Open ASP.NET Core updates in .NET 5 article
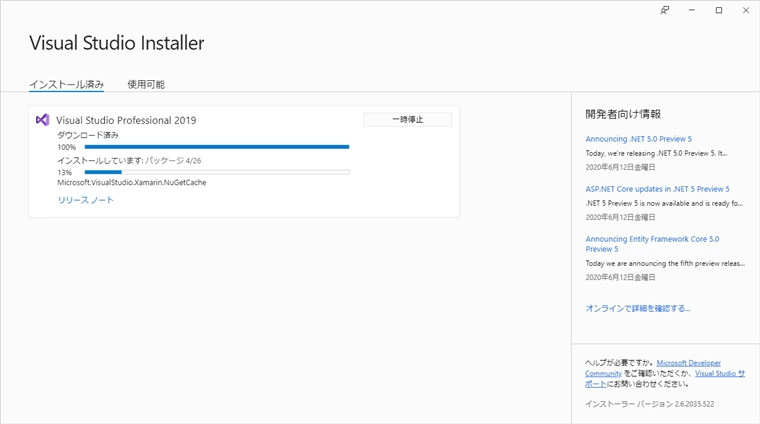 point(657,189)
